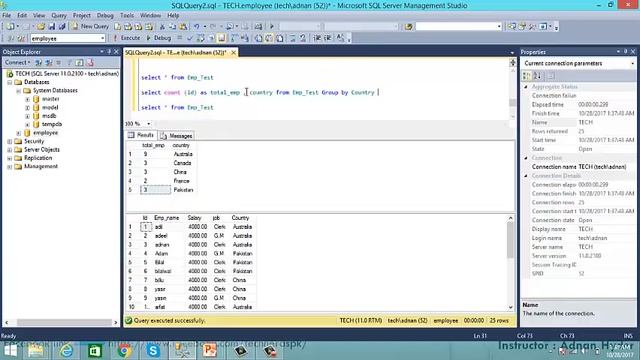The height and width of the screenshot is (360, 640).
Task: Open the available databases combo box showing employee
Action: [68, 38]
